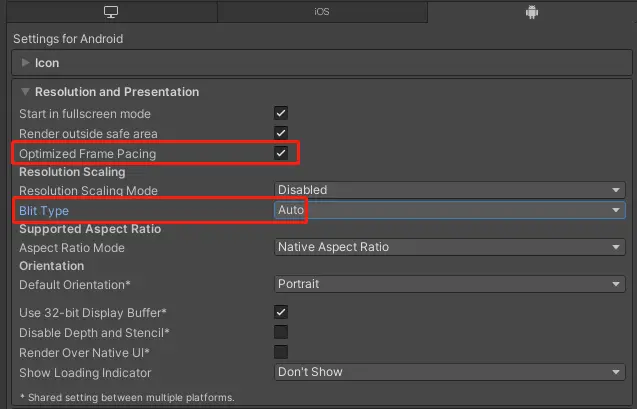Viewport: 637px width, 409px height.
Task: Select the Android platform tab icon
Action: coord(531,12)
